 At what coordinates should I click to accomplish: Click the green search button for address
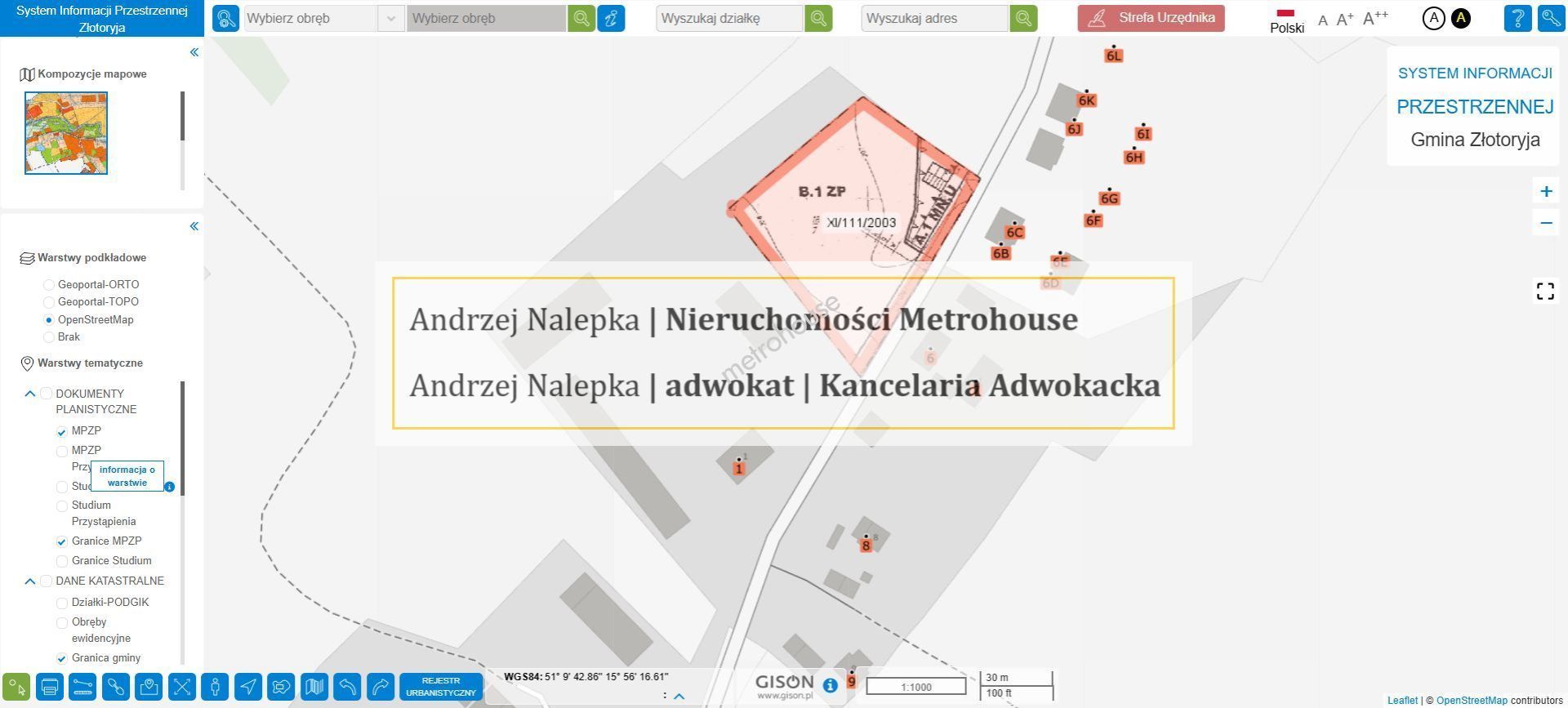click(x=1023, y=18)
